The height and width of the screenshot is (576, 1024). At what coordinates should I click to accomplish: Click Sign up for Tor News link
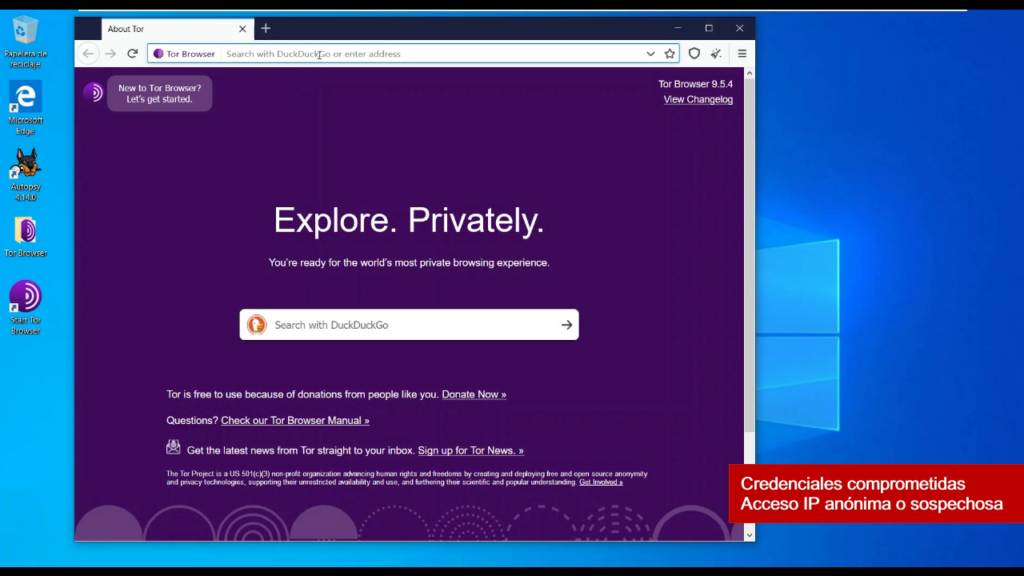[471, 451]
